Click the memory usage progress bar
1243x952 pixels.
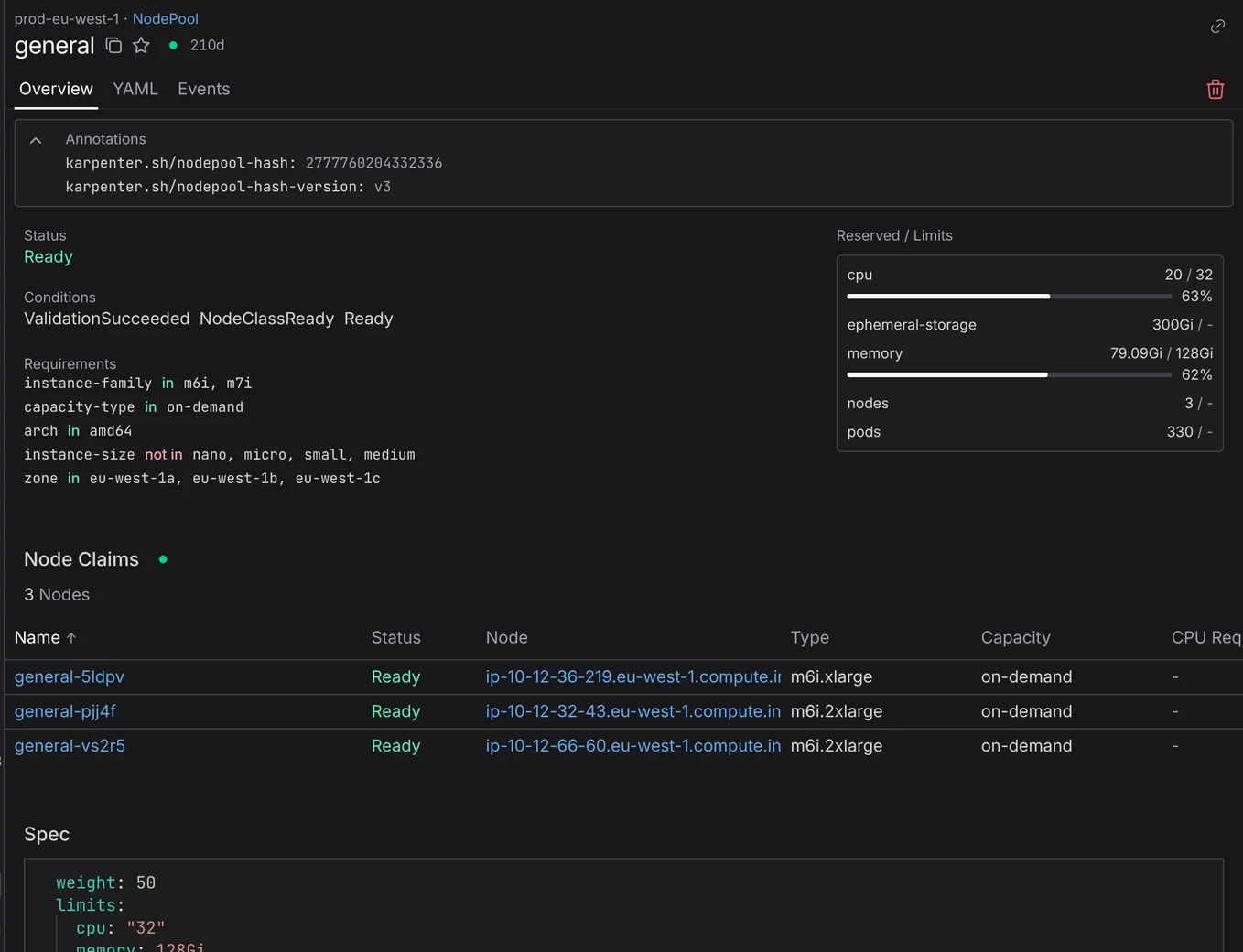coord(1009,375)
